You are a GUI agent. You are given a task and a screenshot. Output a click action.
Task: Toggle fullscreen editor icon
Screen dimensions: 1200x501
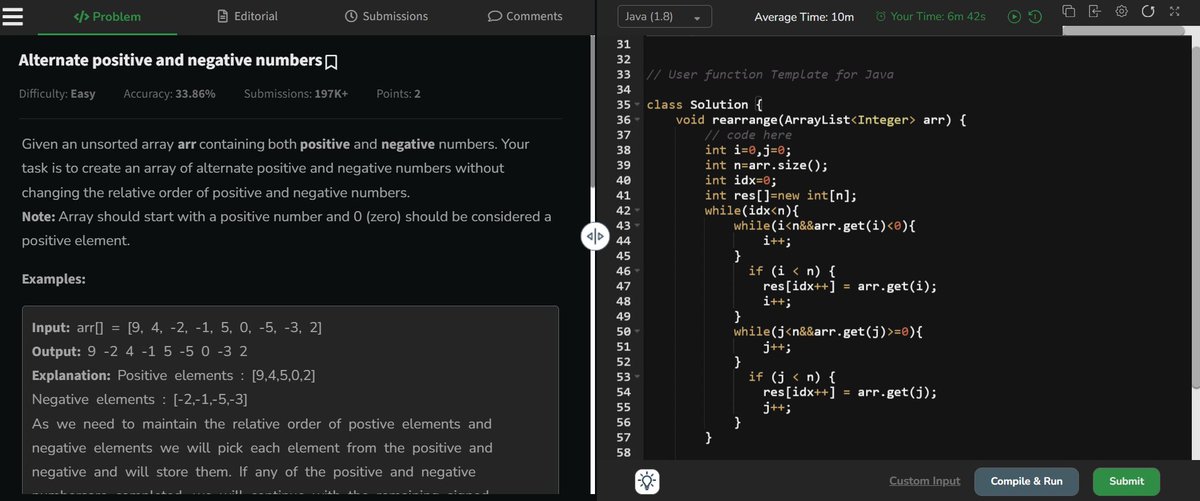click(x=1174, y=12)
